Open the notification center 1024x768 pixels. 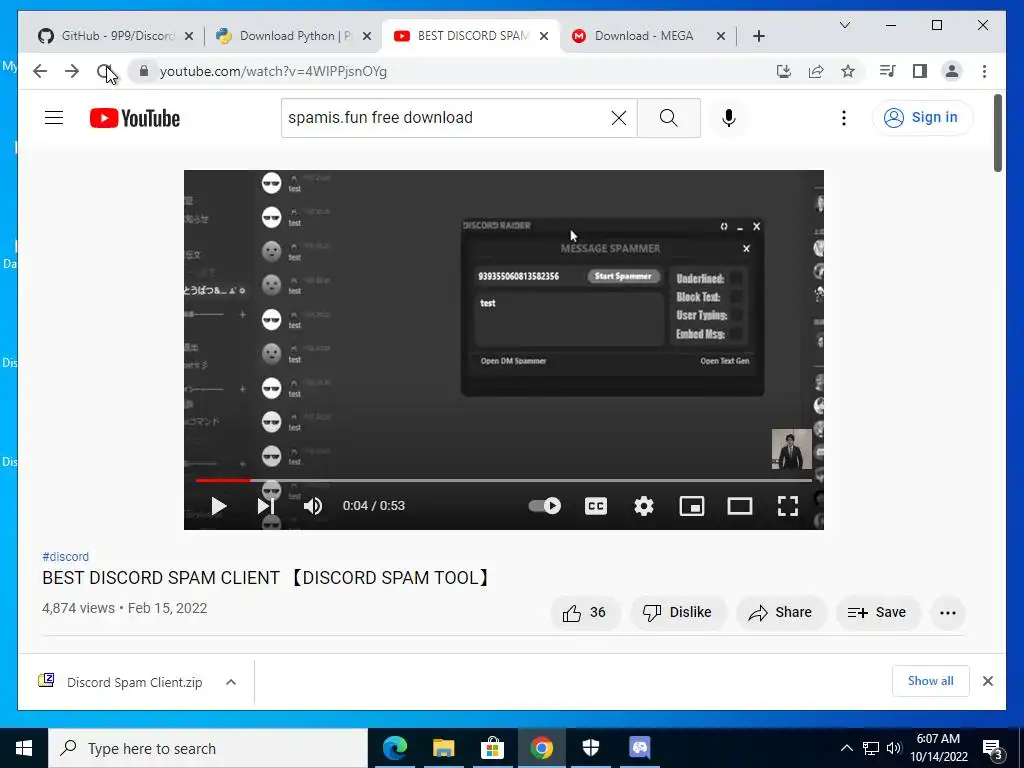[993, 748]
